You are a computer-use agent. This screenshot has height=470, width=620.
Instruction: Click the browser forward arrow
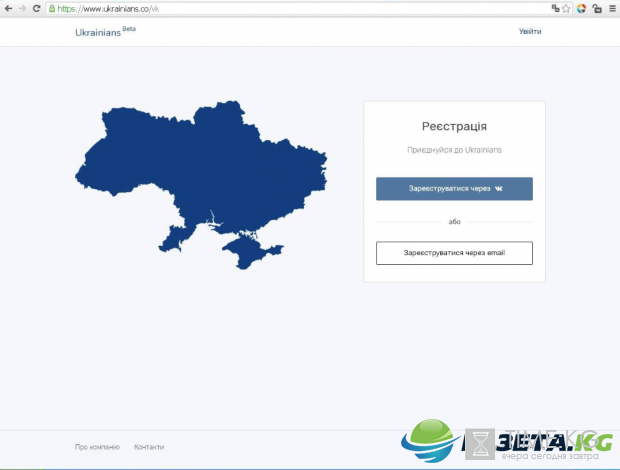click(22, 8)
